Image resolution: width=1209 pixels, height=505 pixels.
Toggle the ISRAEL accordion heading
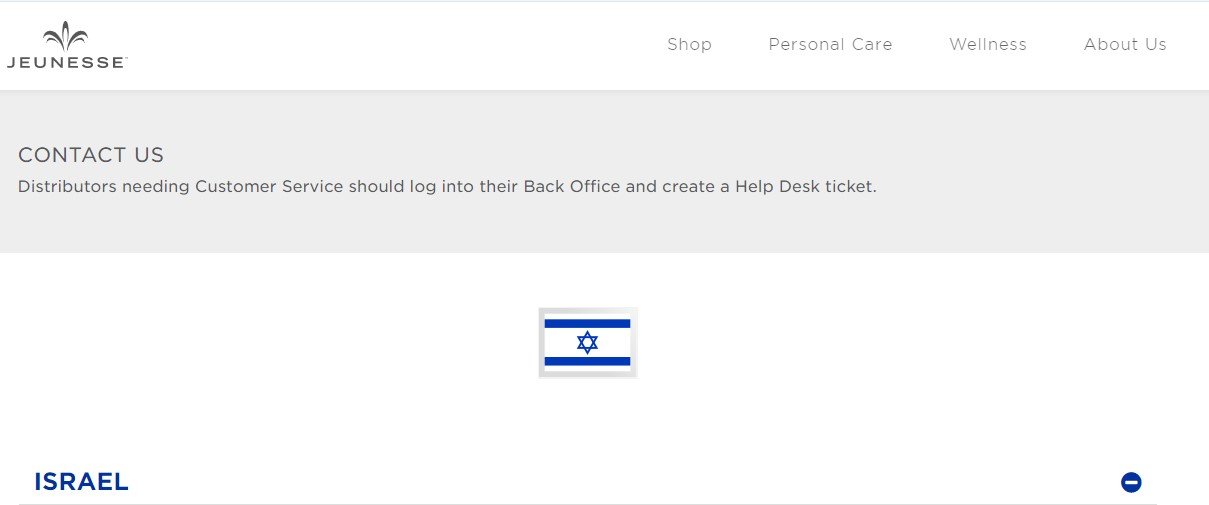point(82,482)
